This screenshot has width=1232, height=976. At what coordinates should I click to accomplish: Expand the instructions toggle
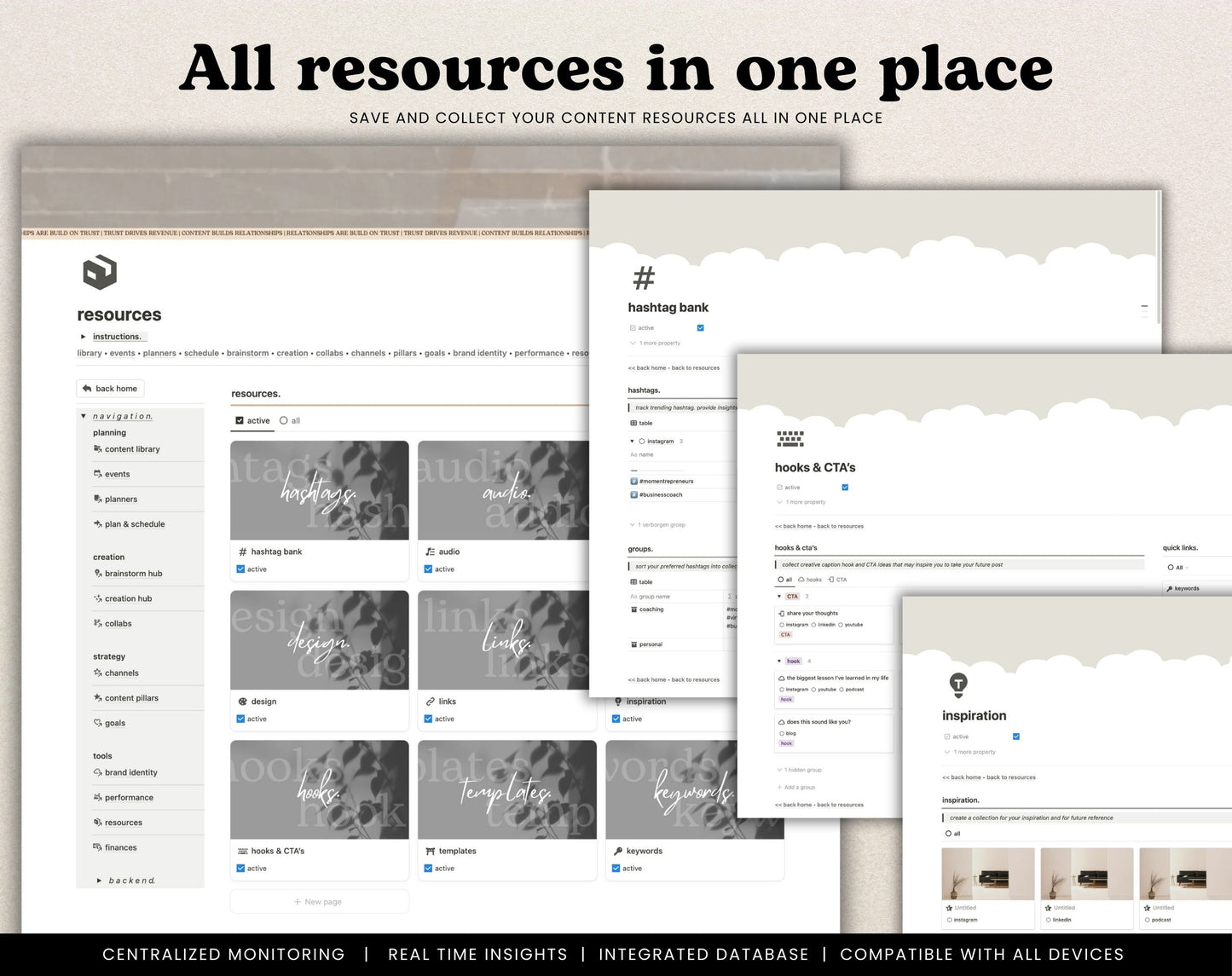pos(84,337)
